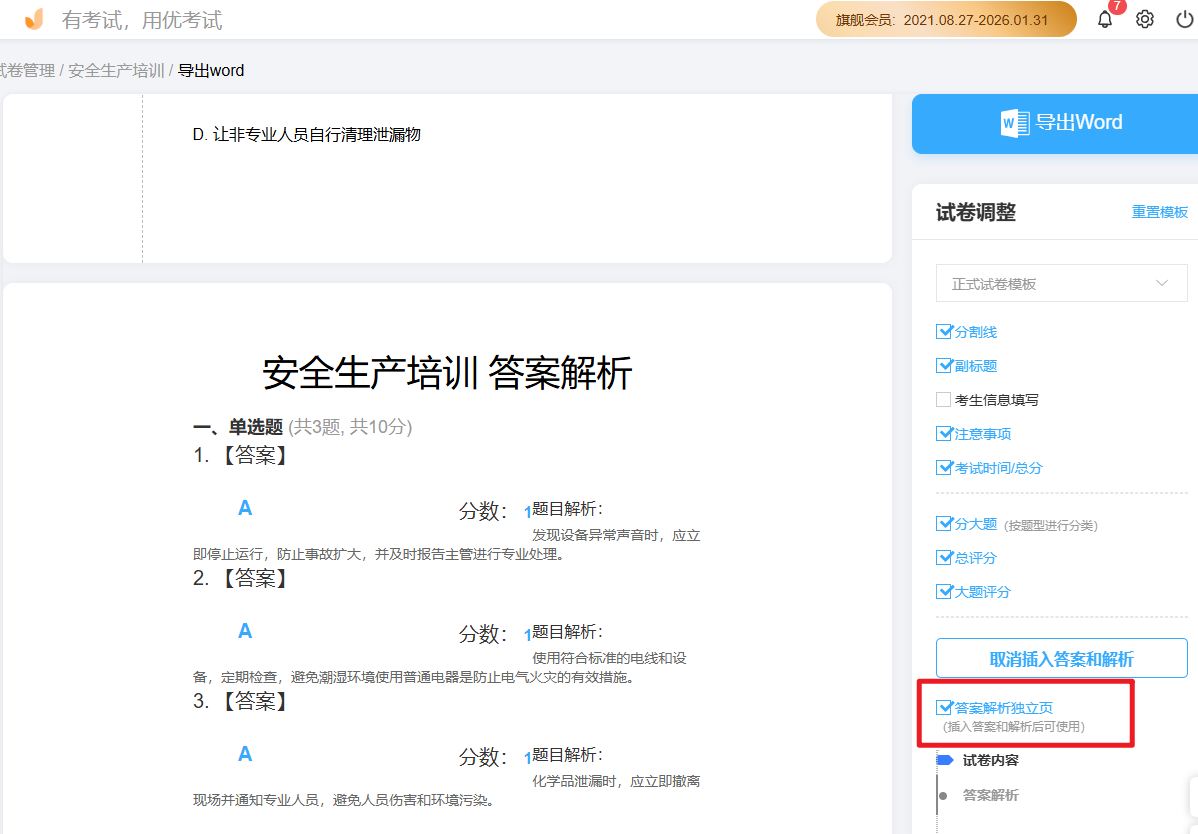Disable the 副标题 checkbox
Screen dimensions: 1198x834
point(942,365)
